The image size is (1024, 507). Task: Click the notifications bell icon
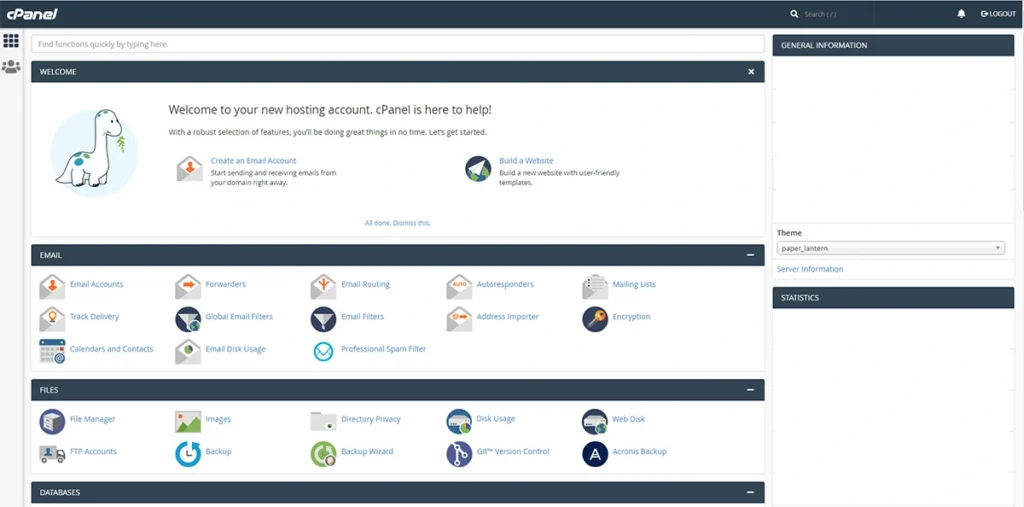(961, 14)
